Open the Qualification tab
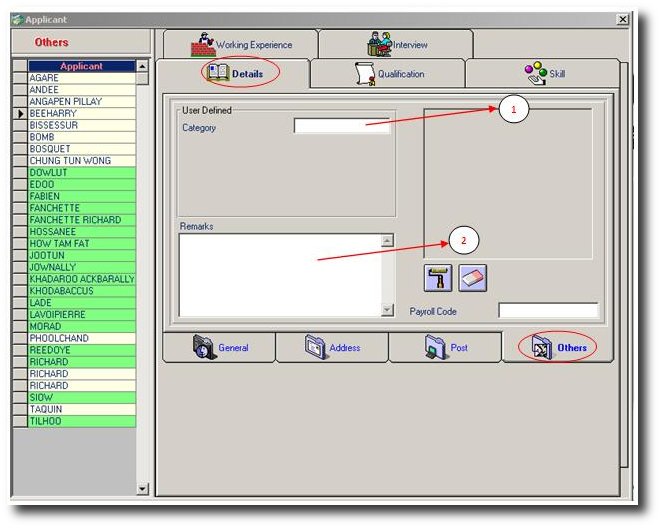661x528 pixels. tap(388, 74)
